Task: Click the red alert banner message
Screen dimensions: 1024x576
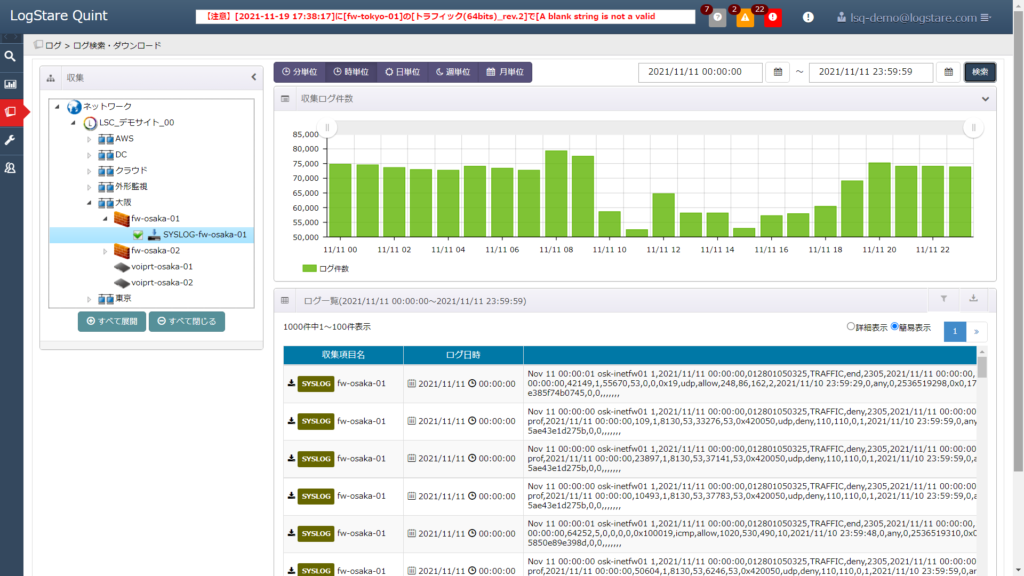Action: 445,17
